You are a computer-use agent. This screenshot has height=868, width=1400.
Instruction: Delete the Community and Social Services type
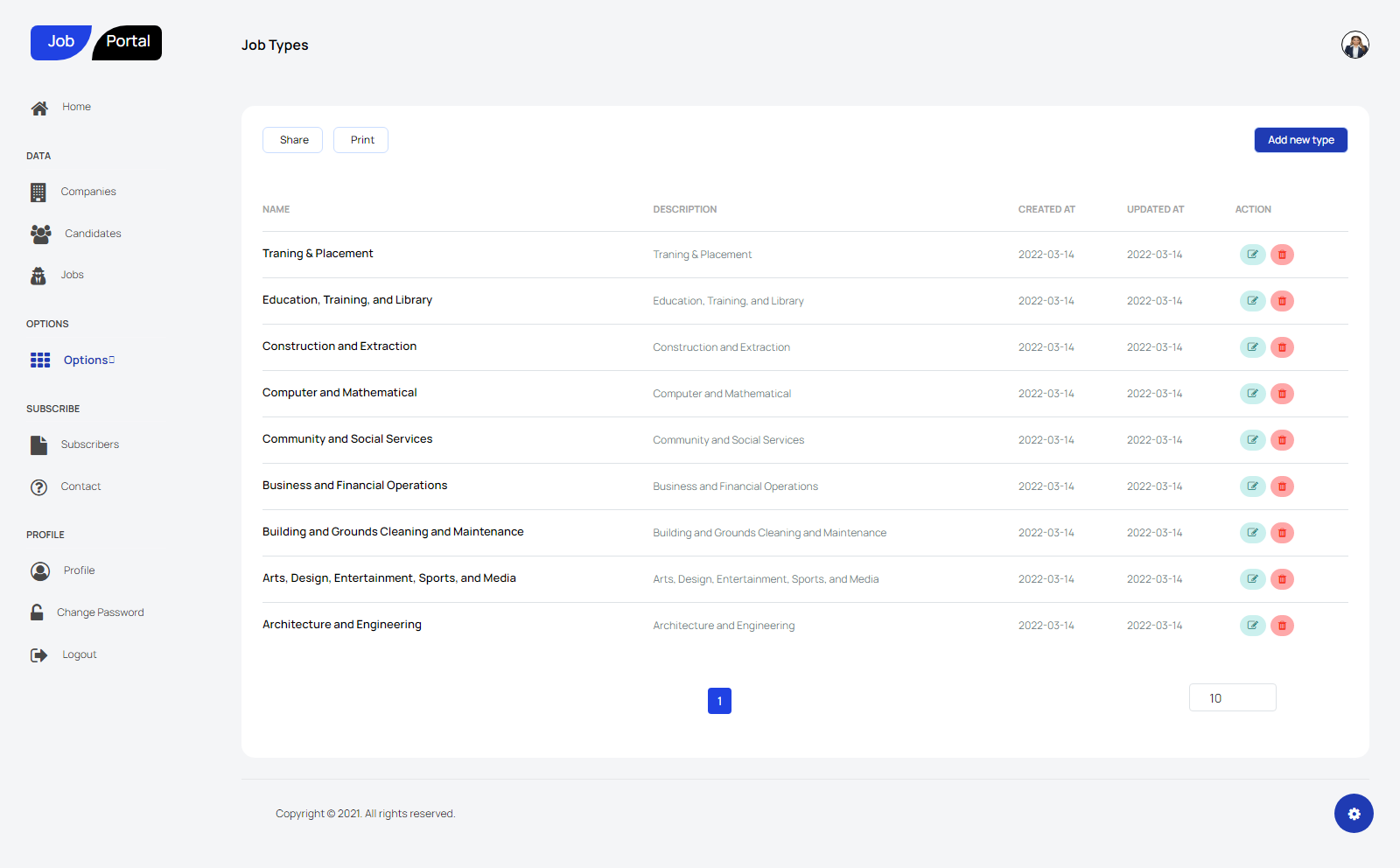tap(1282, 440)
